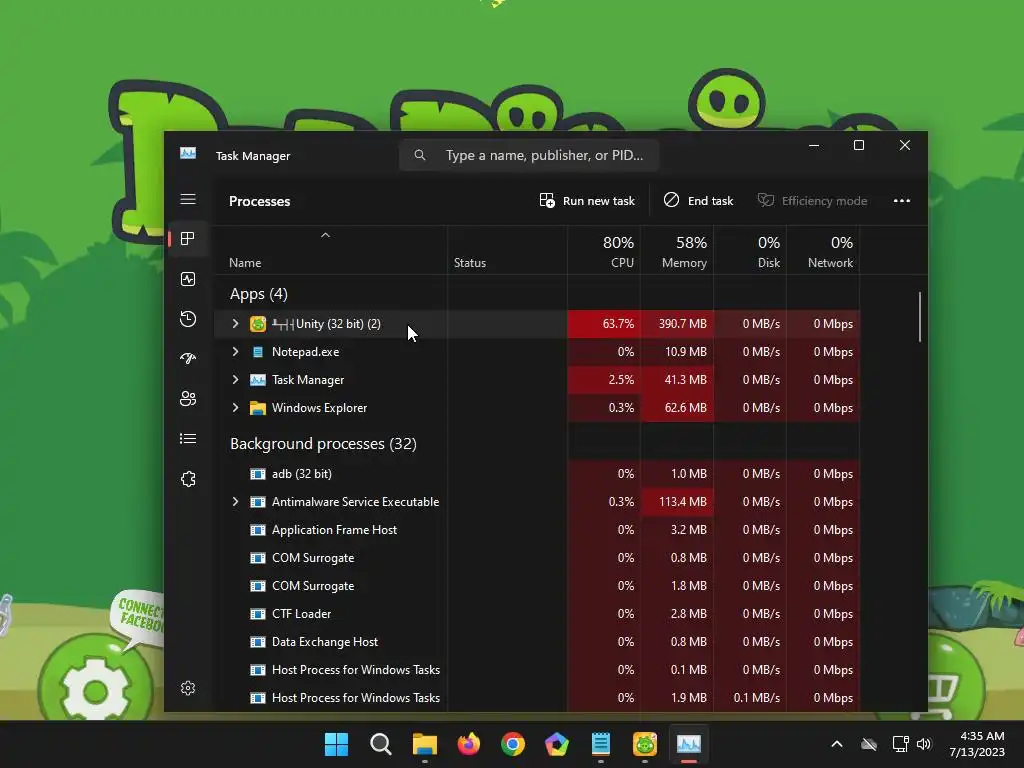Click the 63.7% CPU cell for Unity
The height and width of the screenshot is (768, 1024).
coord(604,324)
